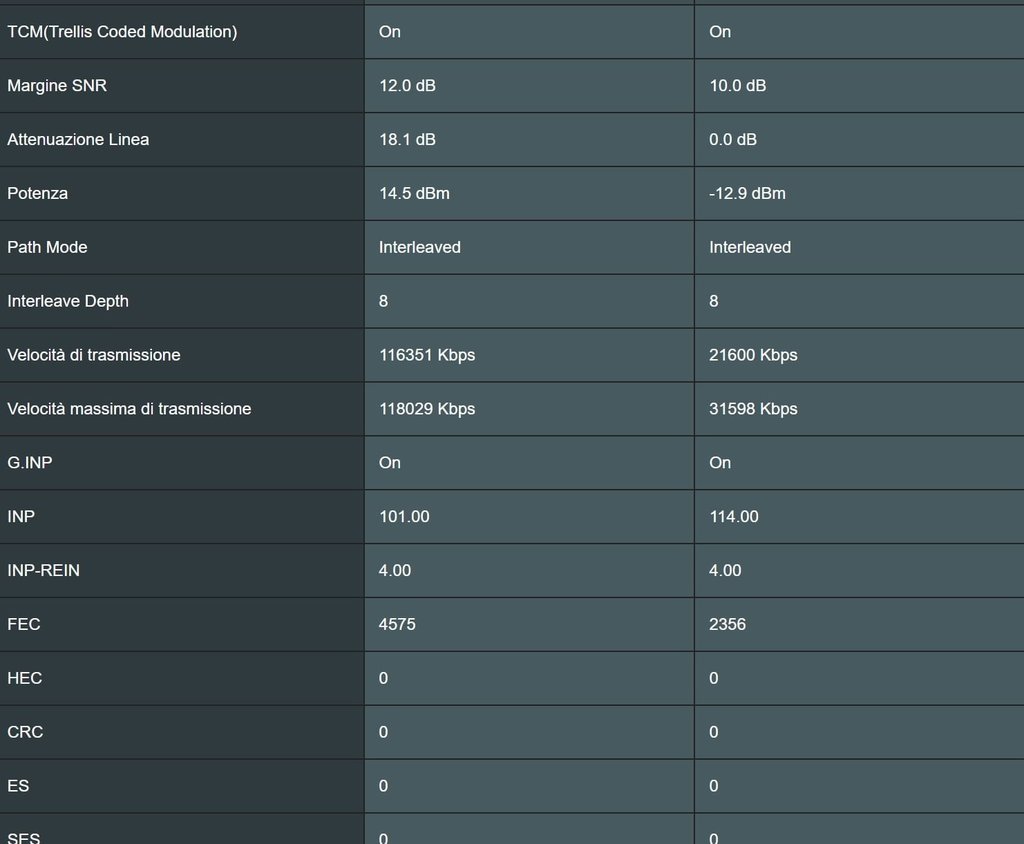1024x844 pixels.
Task: Select the 114.00 INP value
Action: [734, 517]
